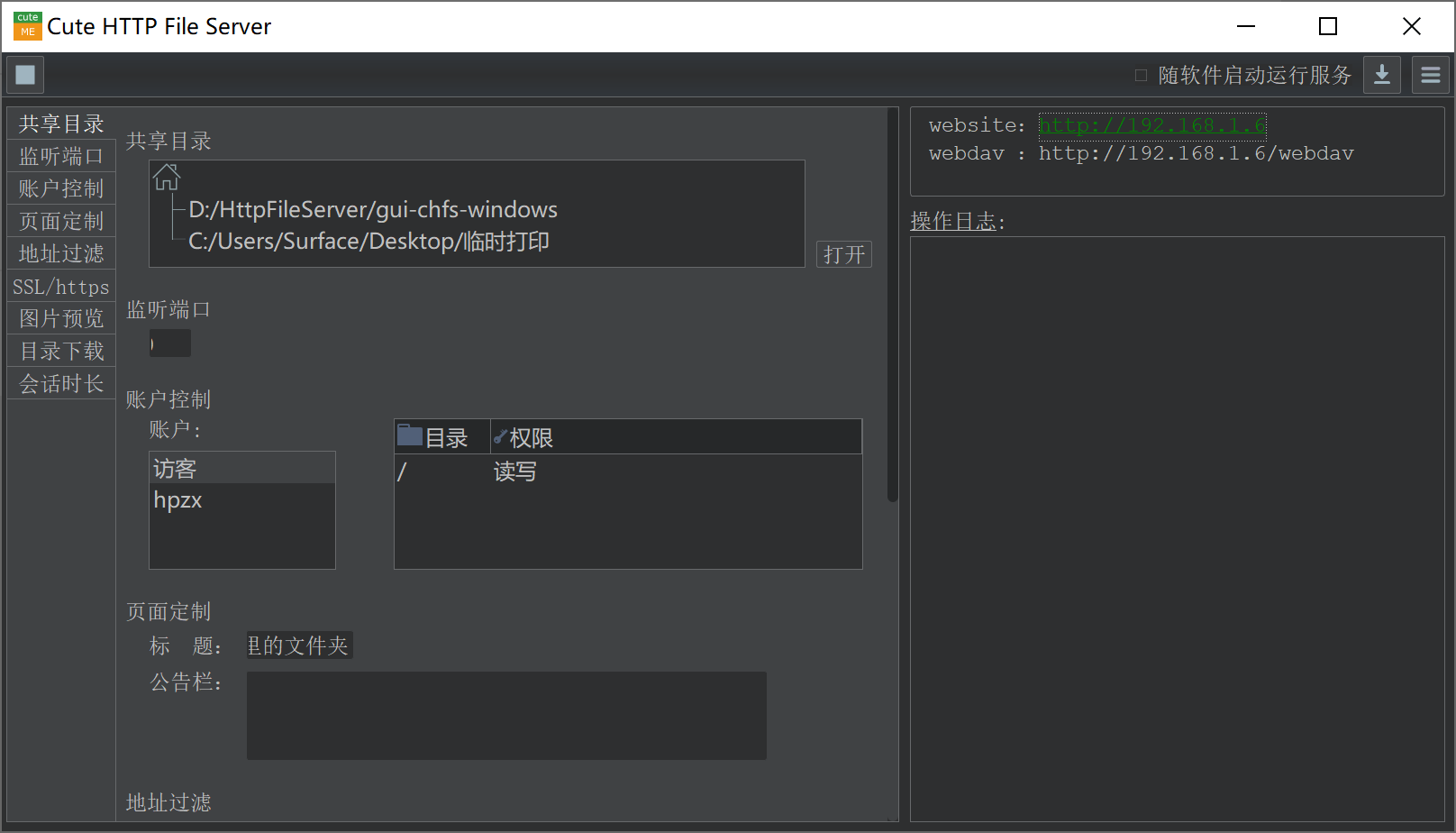Image resolution: width=1456 pixels, height=833 pixels.
Task: Click the 打开 button
Action: [x=844, y=254]
